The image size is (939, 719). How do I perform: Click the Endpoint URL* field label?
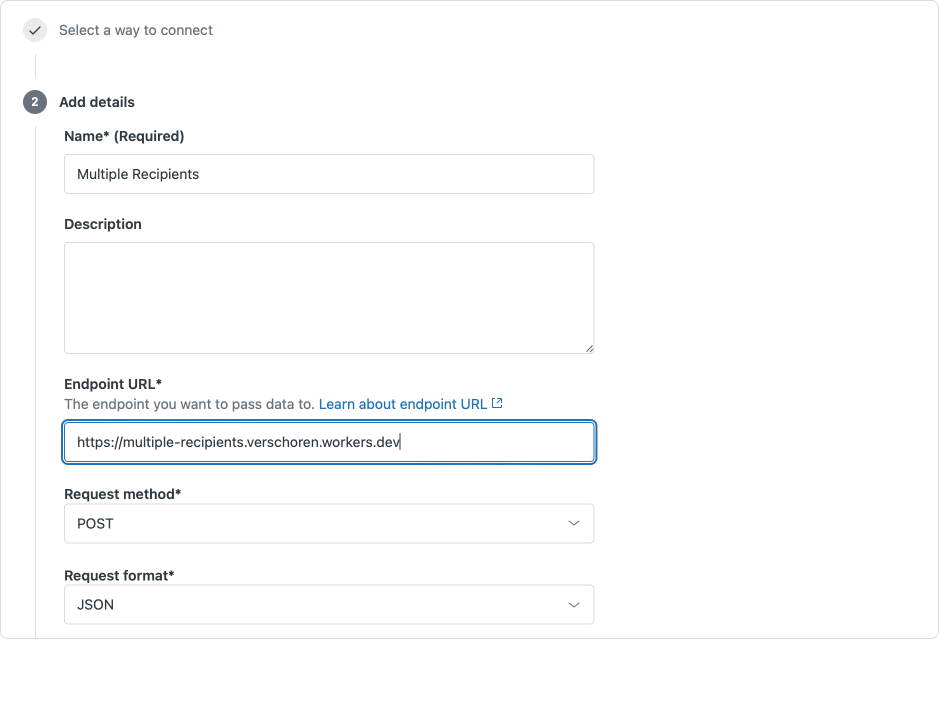pyautogui.click(x=113, y=384)
